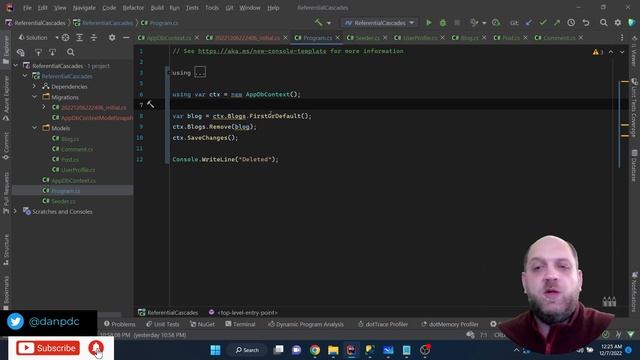Open the Solution explorer options gear
Image resolution: width=640 pixels, height=360 pixels.
point(112,38)
